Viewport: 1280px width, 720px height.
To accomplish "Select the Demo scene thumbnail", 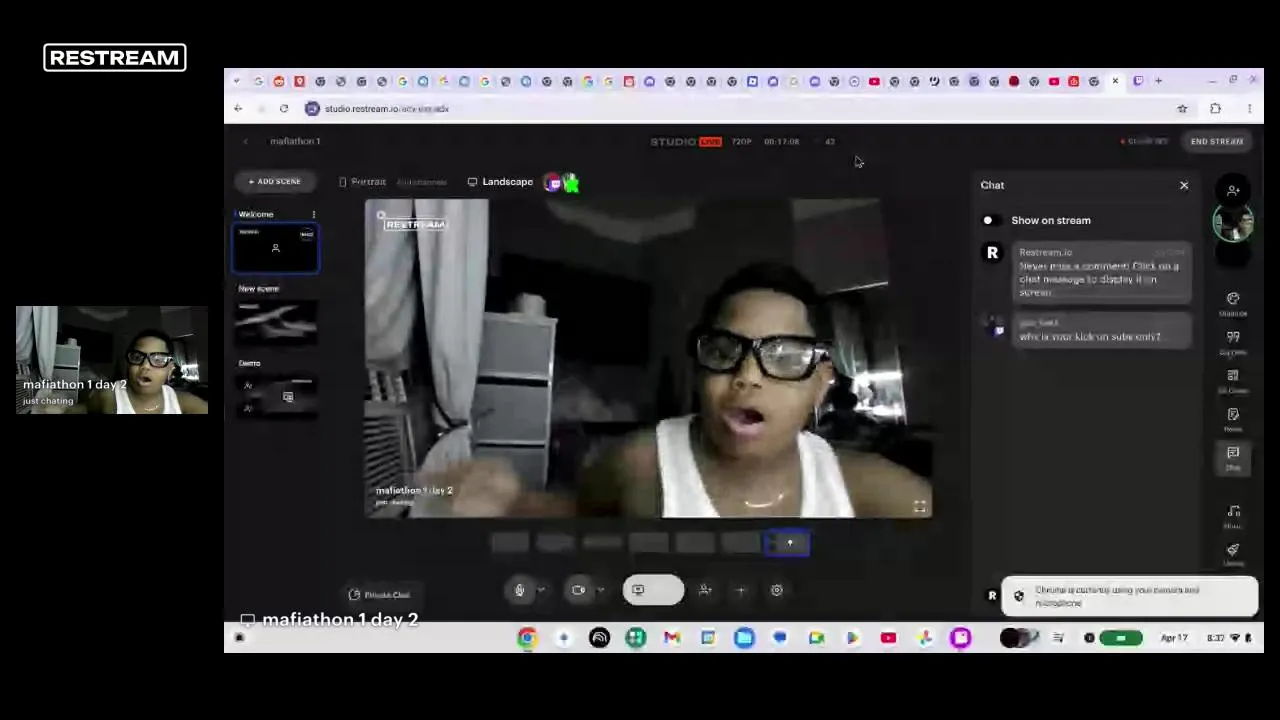I will (276, 396).
